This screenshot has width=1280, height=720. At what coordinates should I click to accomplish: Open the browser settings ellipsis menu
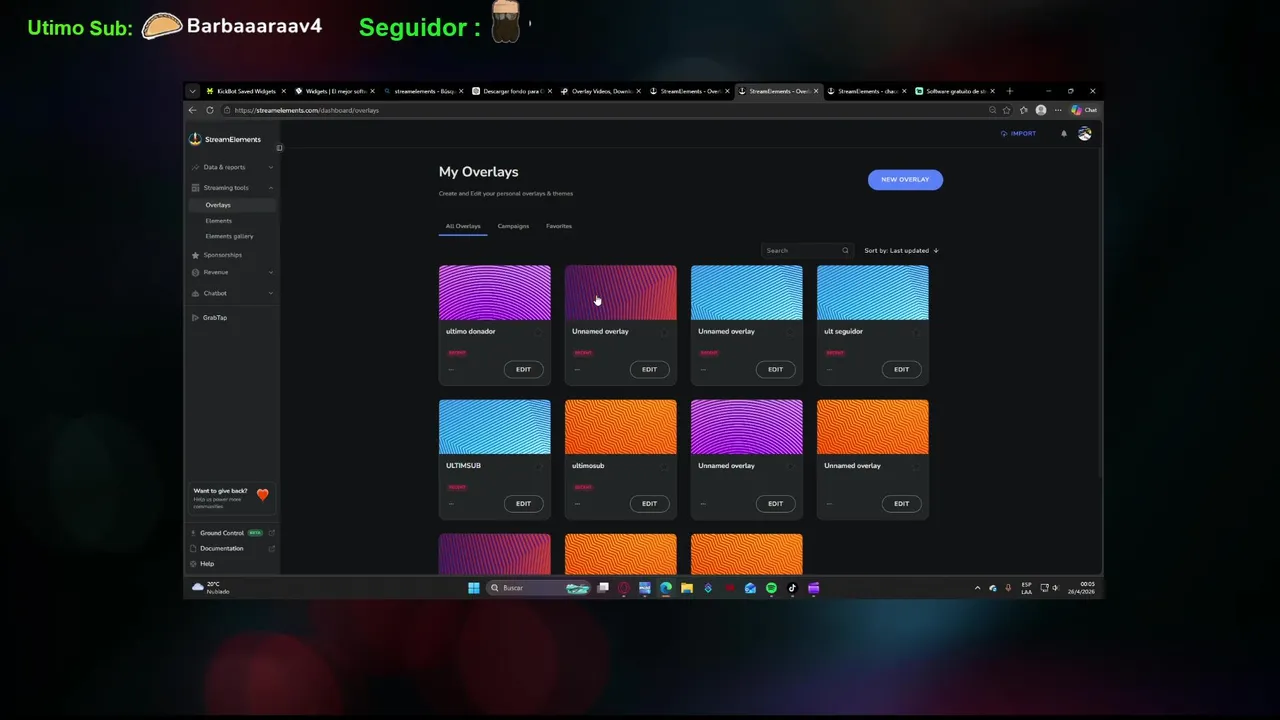pos(1058,110)
